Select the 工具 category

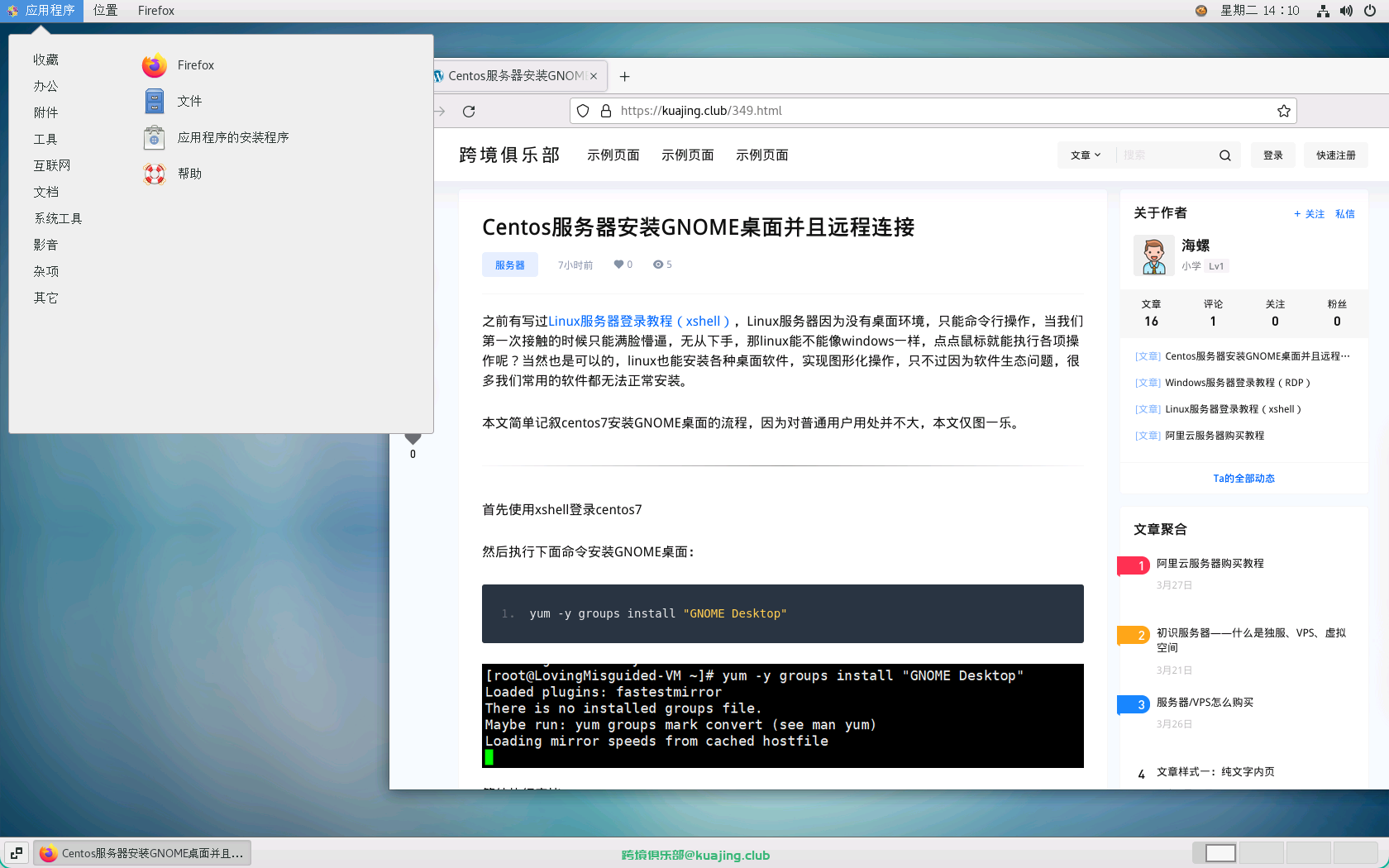tap(46, 139)
